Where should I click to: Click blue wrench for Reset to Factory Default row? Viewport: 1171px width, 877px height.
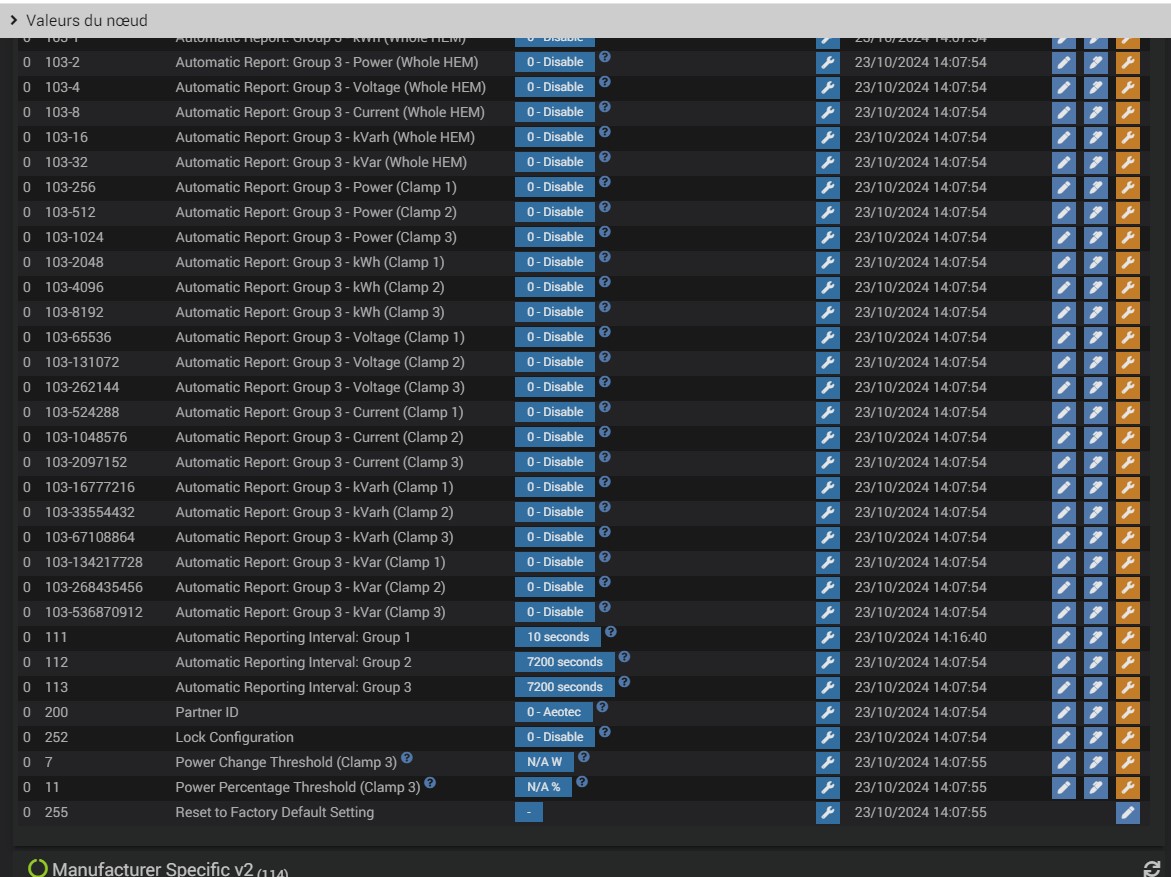click(827, 813)
